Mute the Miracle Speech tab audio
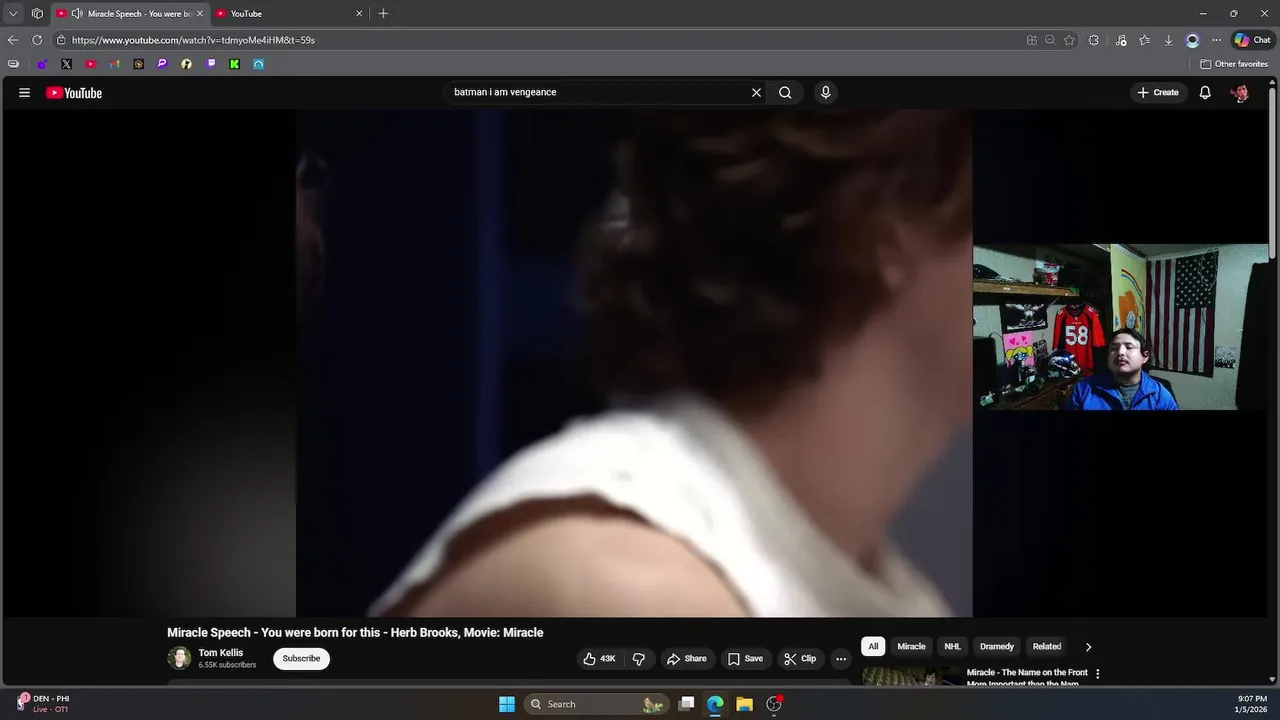This screenshot has width=1280, height=720. click(77, 14)
